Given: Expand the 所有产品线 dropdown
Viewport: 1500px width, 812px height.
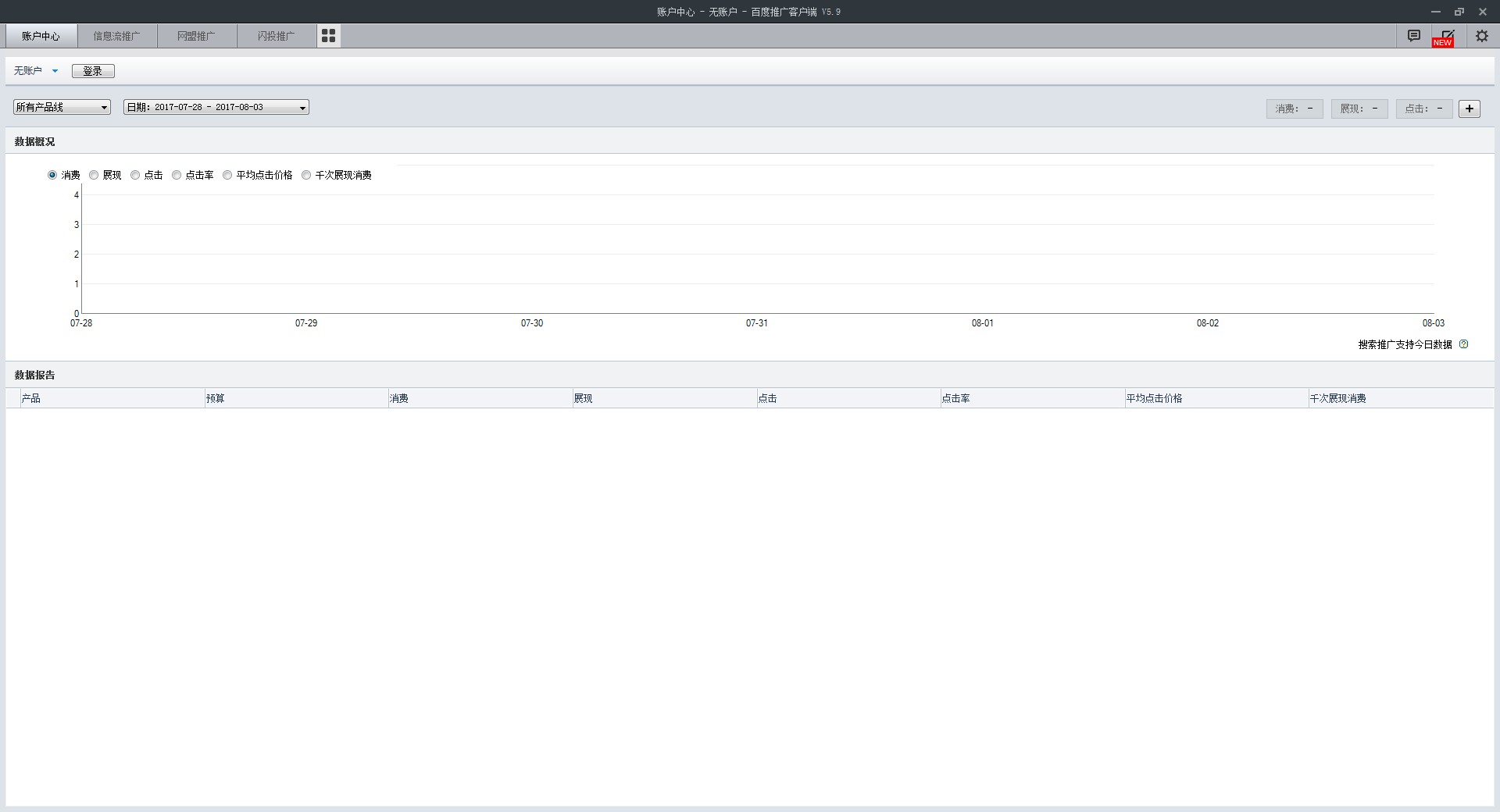Looking at the screenshot, I should pos(62,107).
